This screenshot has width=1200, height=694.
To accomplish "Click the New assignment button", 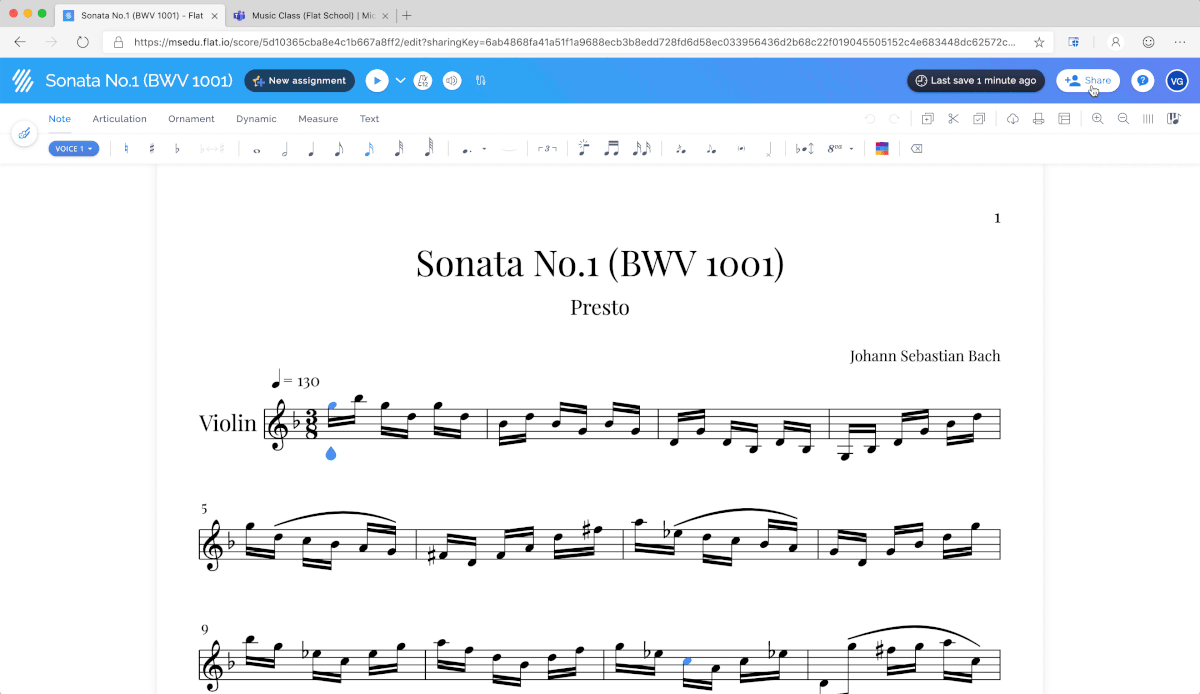I will point(299,81).
